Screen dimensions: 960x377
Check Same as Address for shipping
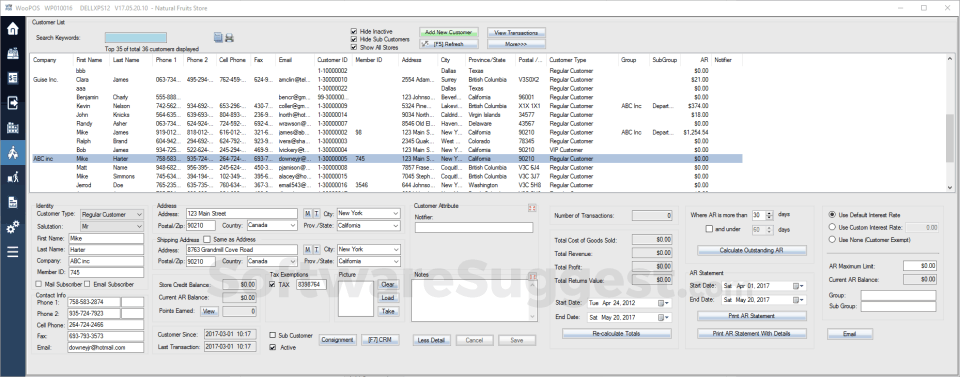tap(207, 239)
